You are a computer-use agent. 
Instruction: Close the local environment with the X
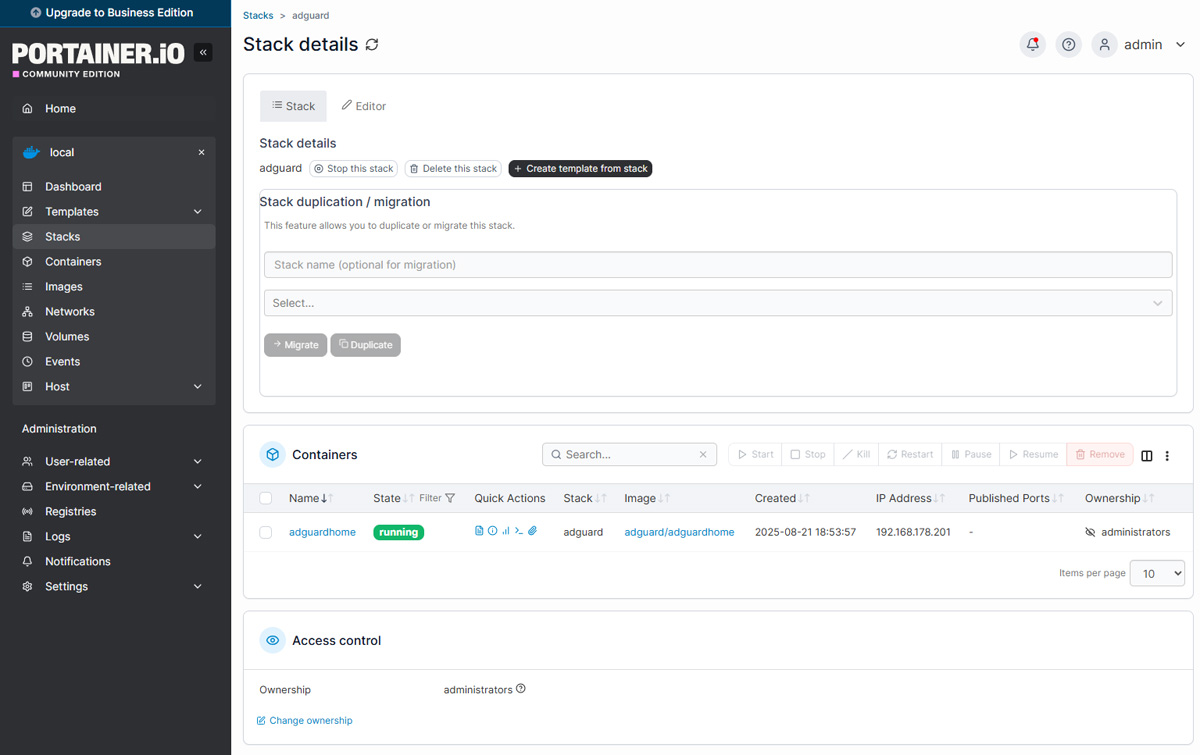click(x=201, y=152)
